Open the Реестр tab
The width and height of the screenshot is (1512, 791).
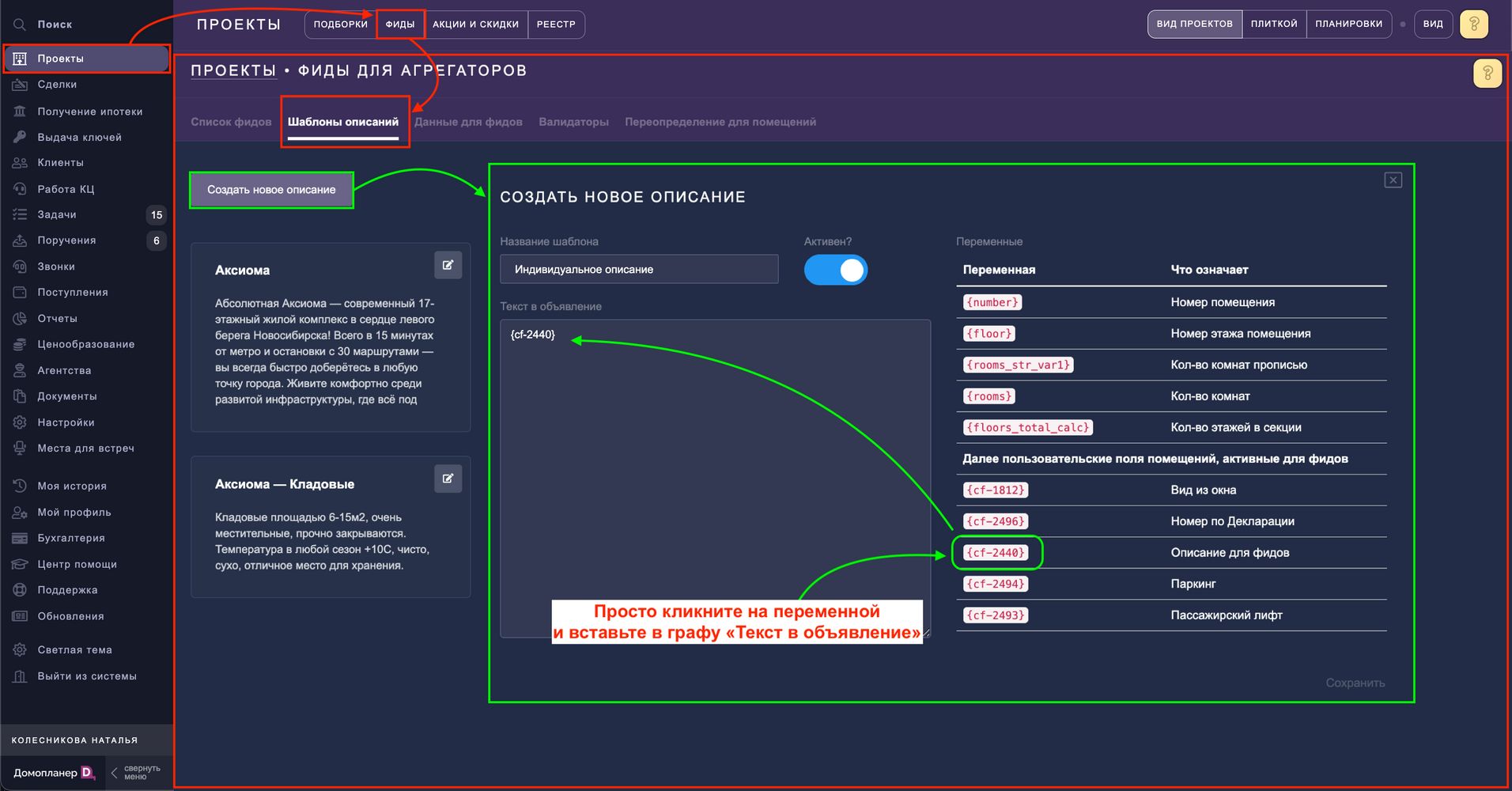pyautogui.click(x=556, y=25)
